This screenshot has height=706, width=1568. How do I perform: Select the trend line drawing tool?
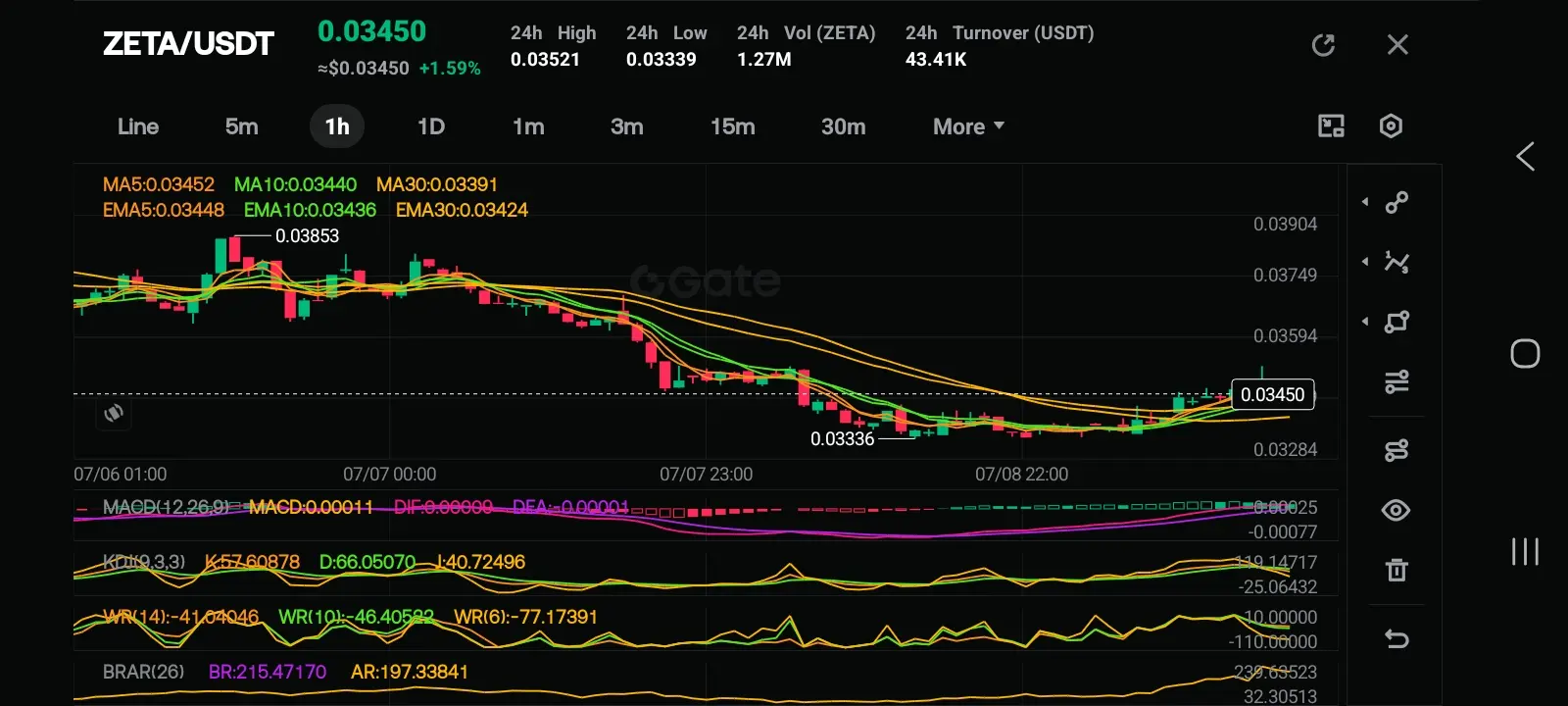click(1396, 202)
